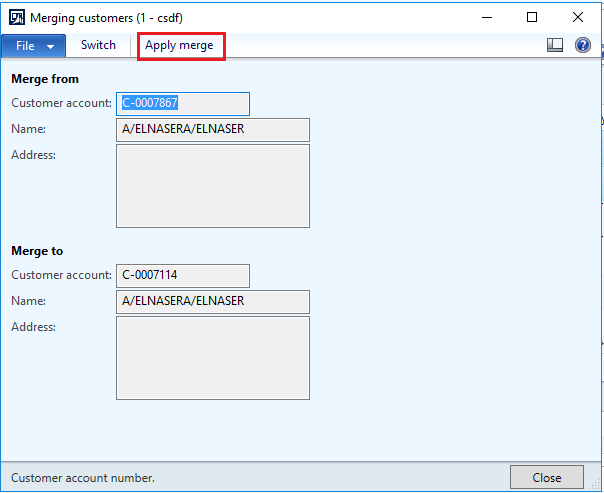Click the Merge to Name field
Viewport: 604px width, 493px height.
(213, 302)
